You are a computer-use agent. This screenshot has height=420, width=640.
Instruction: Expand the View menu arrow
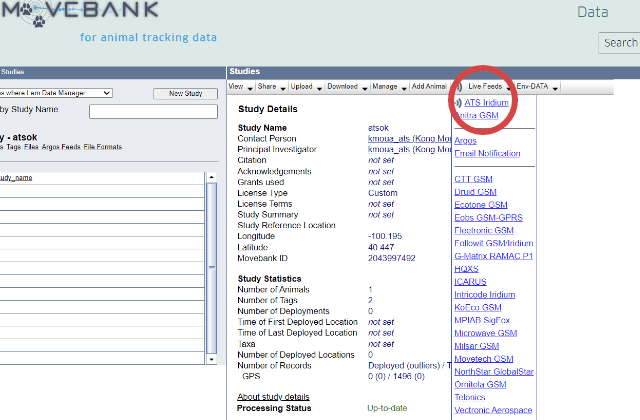coord(250,88)
